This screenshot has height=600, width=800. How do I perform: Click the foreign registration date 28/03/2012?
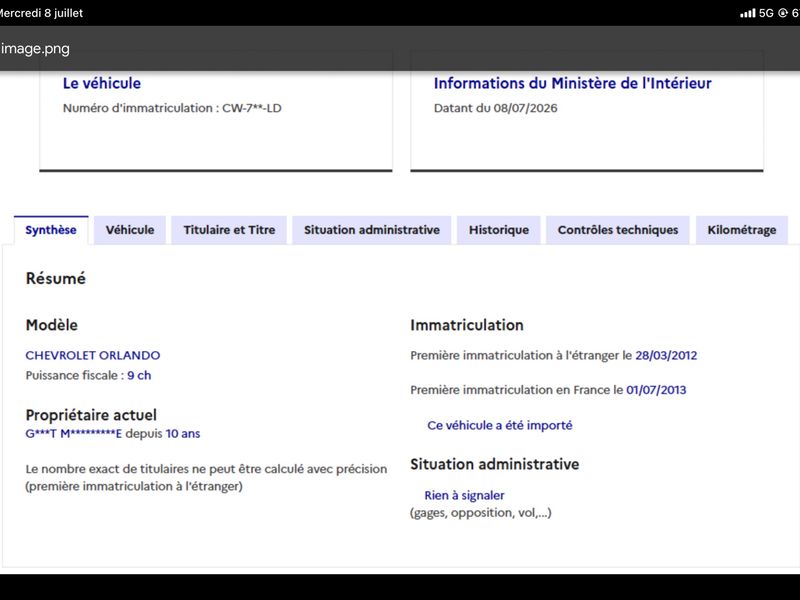[666, 356]
